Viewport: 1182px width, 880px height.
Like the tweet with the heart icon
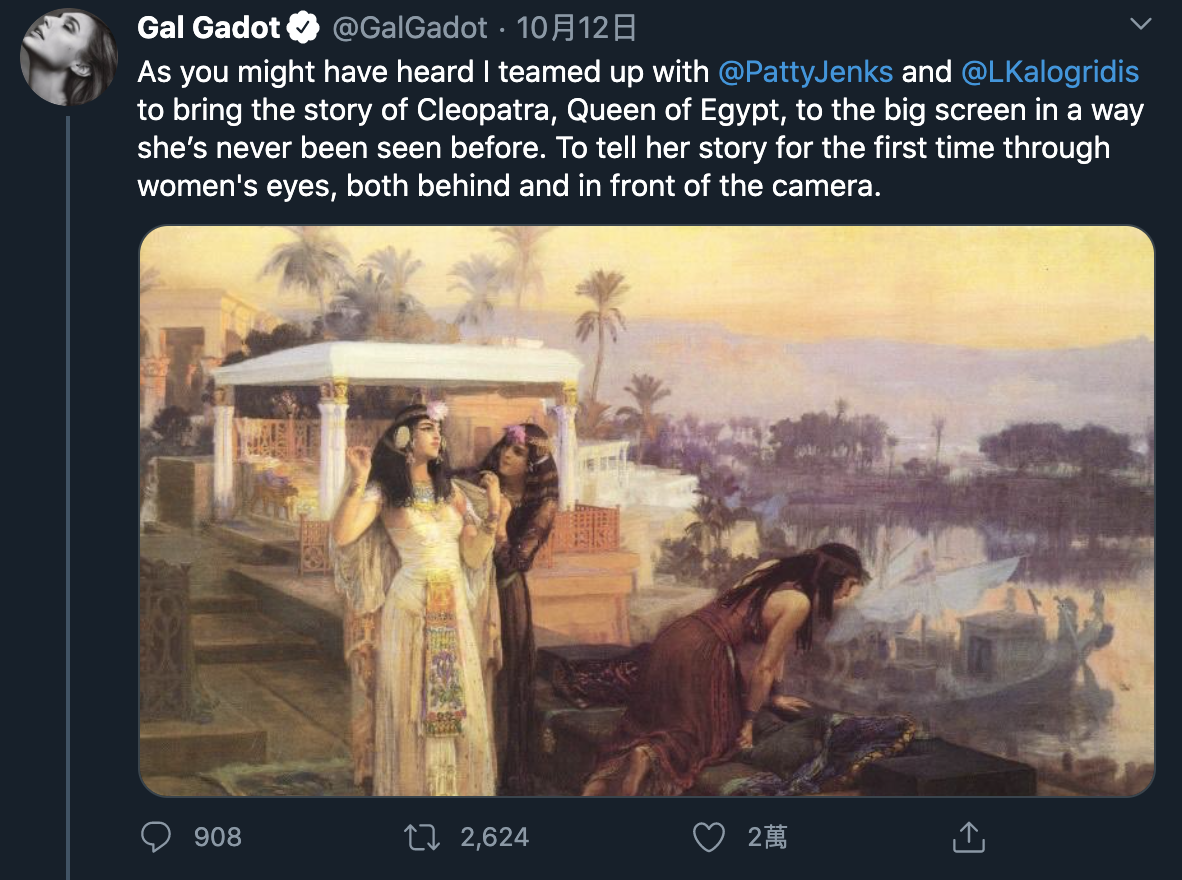click(x=708, y=836)
